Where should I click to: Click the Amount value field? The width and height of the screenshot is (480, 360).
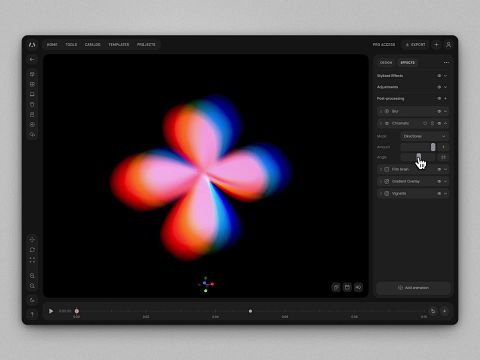pyautogui.click(x=443, y=147)
